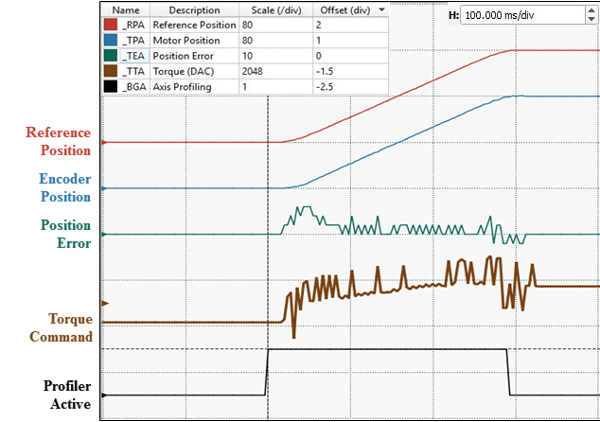600x422 pixels.
Task: Click the red _RPA color swatch
Action: tap(111, 23)
